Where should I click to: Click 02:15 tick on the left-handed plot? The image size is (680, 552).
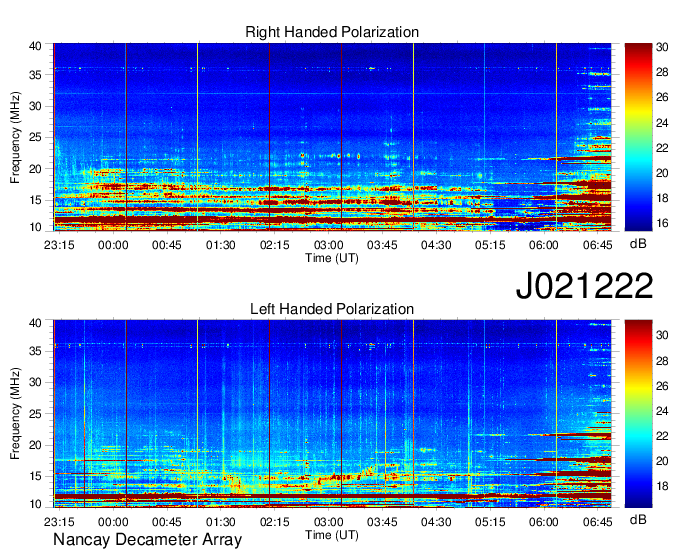[x=275, y=522]
